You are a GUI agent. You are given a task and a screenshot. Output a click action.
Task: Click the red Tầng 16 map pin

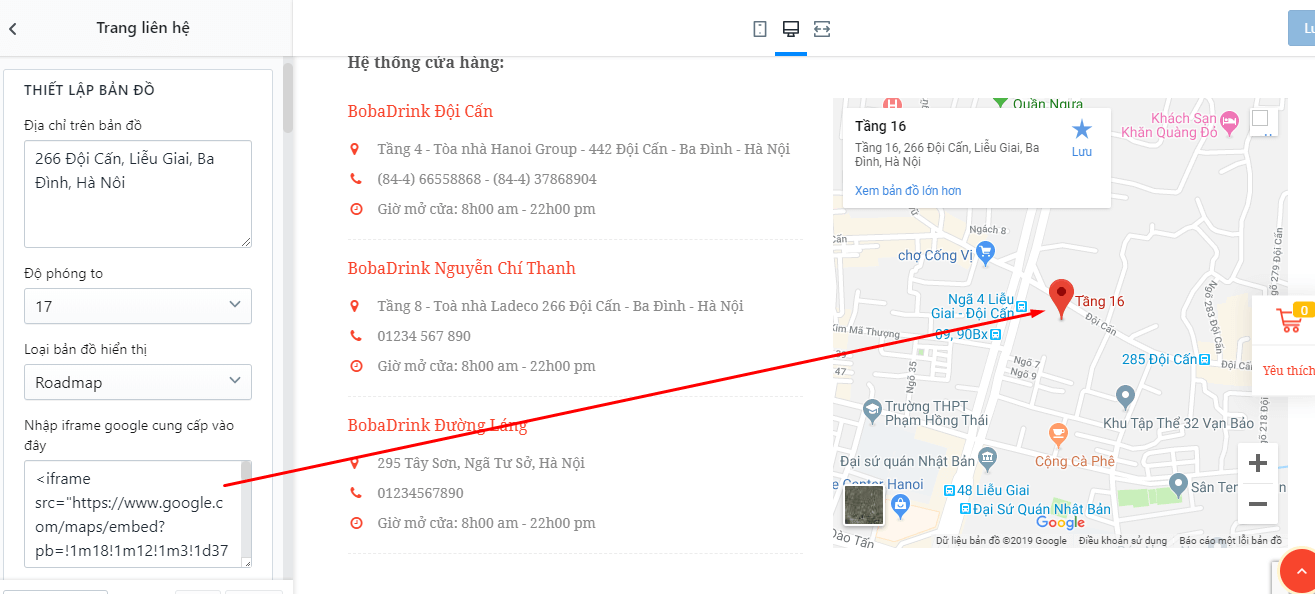pos(1061,299)
